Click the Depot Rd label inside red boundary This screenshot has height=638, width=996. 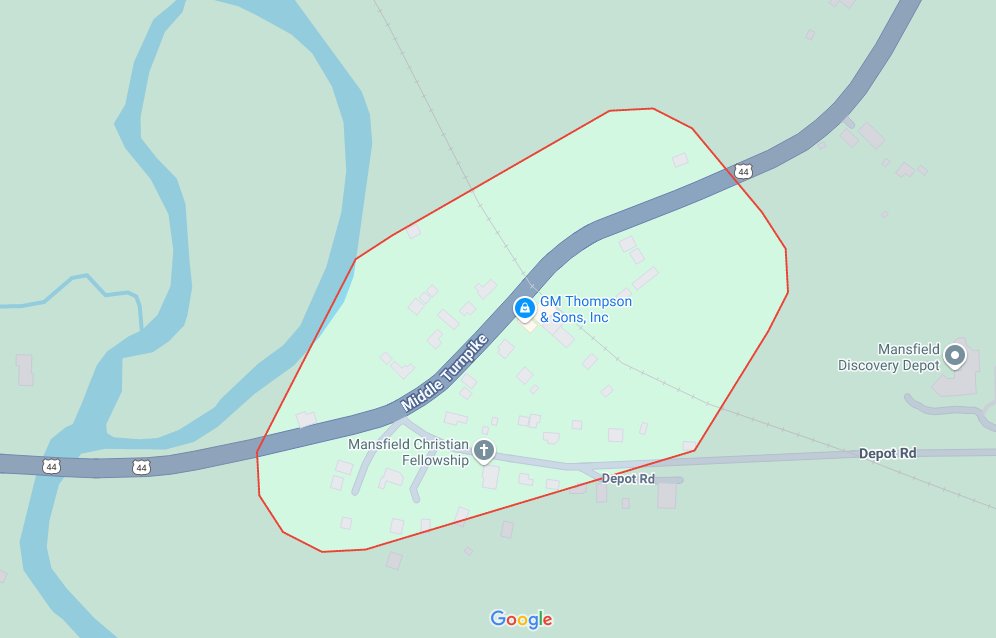pyautogui.click(x=628, y=478)
